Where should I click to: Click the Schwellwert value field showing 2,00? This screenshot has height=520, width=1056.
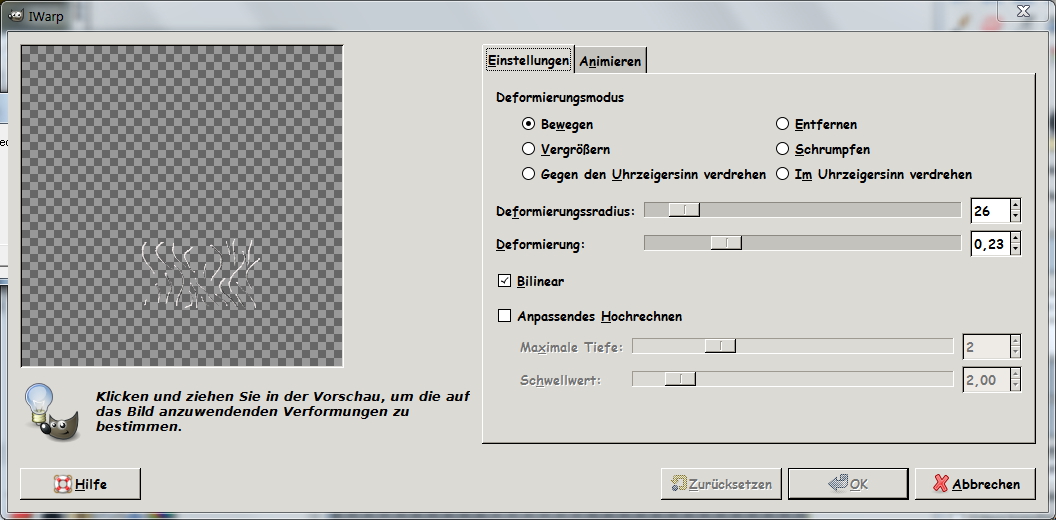987,380
